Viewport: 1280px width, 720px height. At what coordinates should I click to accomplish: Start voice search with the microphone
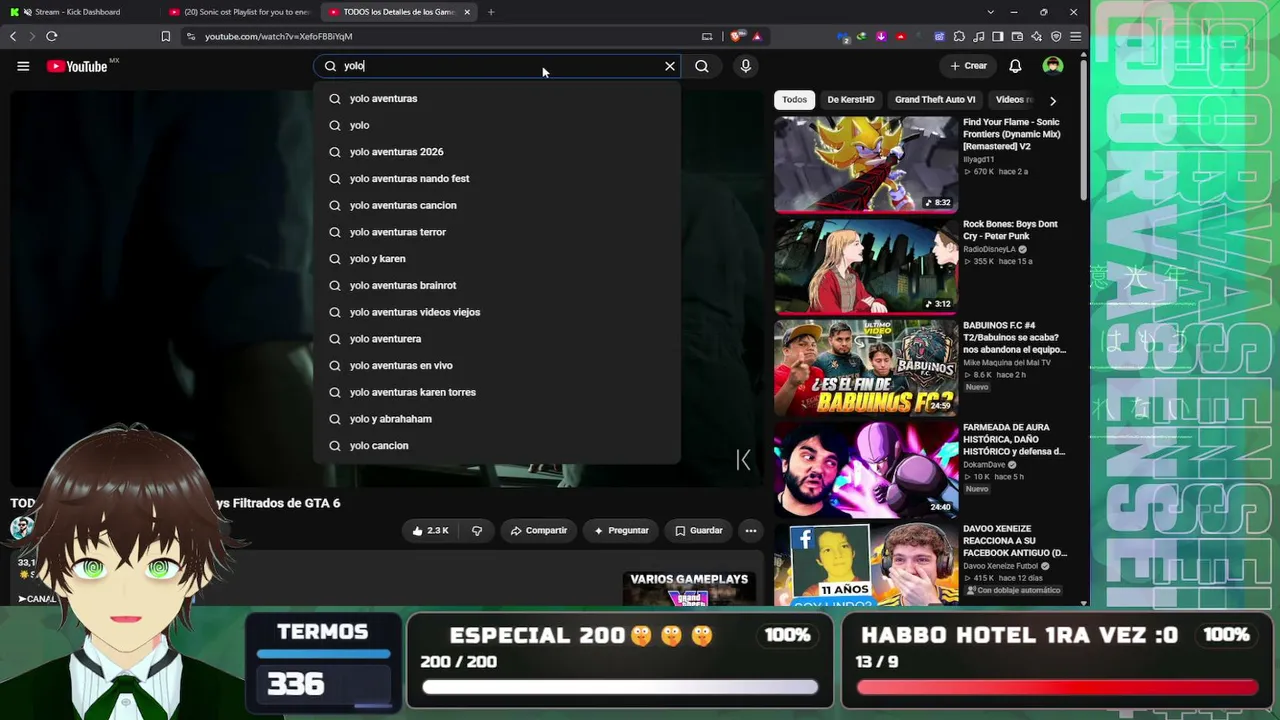[745, 66]
